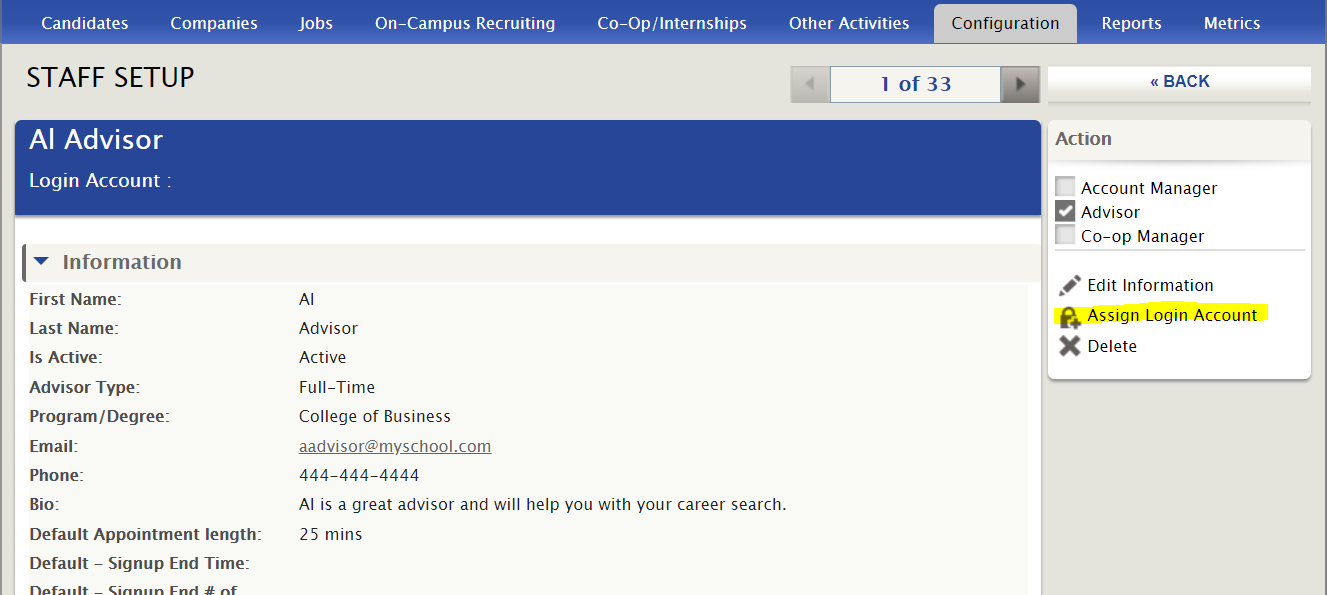The height and width of the screenshot is (595, 1327).
Task: Click the « BACK button
Action: click(x=1179, y=82)
